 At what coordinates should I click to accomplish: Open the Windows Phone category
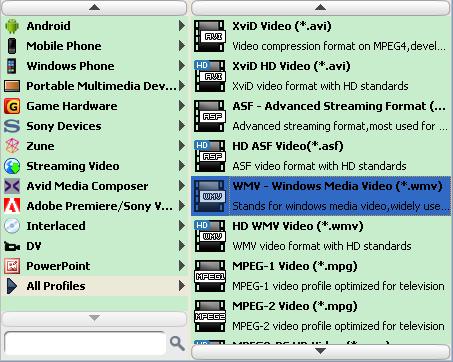(x=95, y=66)
